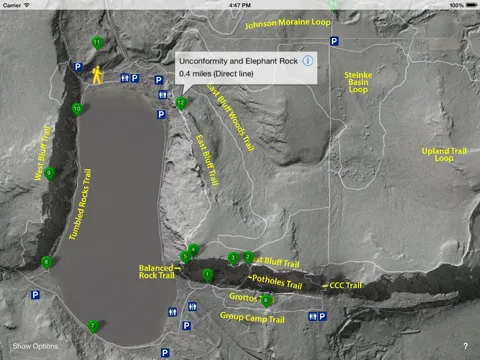Tap the Johnson Moraine Loop label
The height and width of the screenshot is (360, 480).
point(288,23)
